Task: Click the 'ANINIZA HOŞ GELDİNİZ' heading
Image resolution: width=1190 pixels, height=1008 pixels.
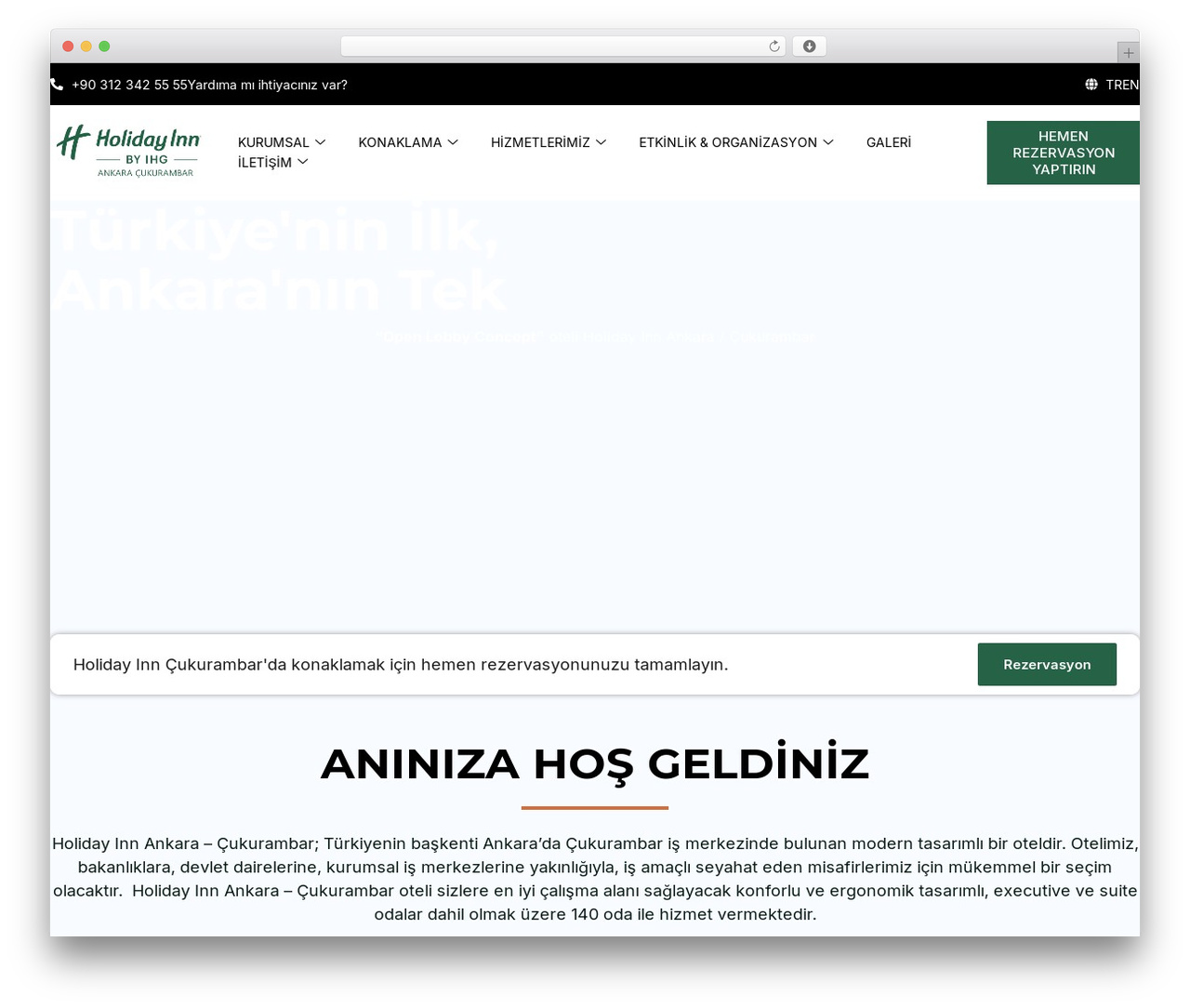Action: point(595,763)
